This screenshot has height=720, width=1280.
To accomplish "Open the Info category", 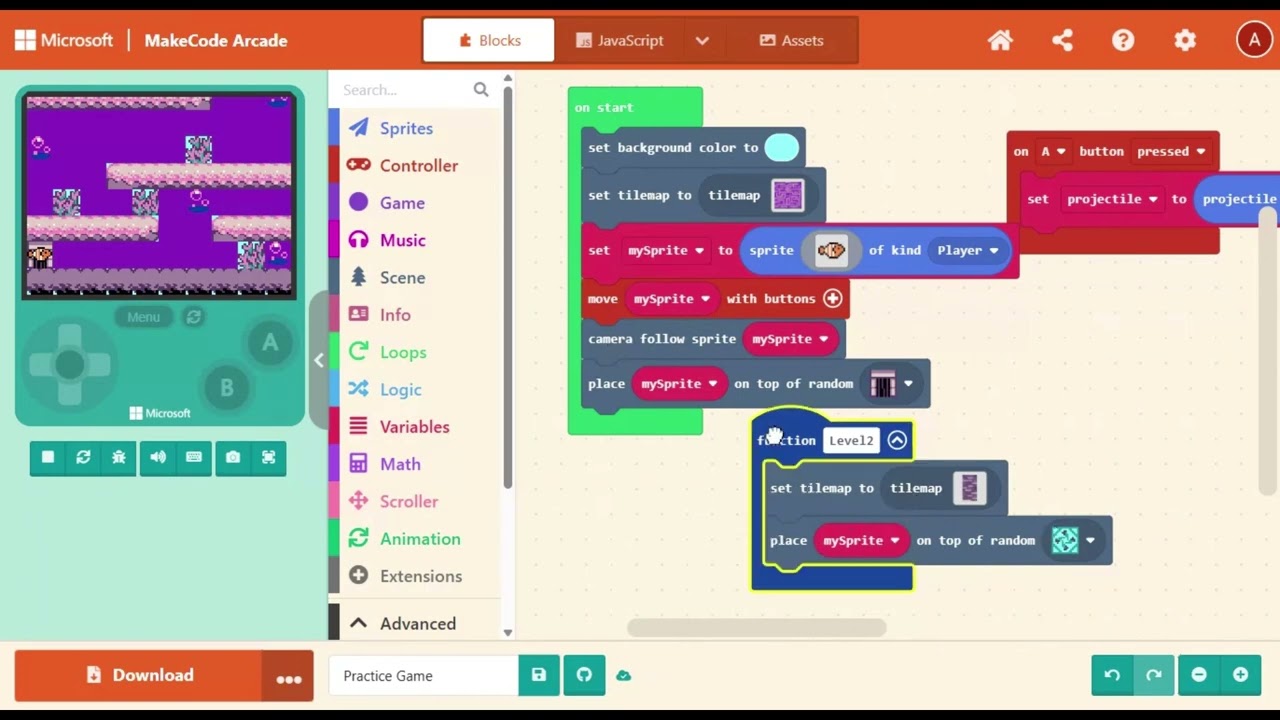I will coord(395,315).
